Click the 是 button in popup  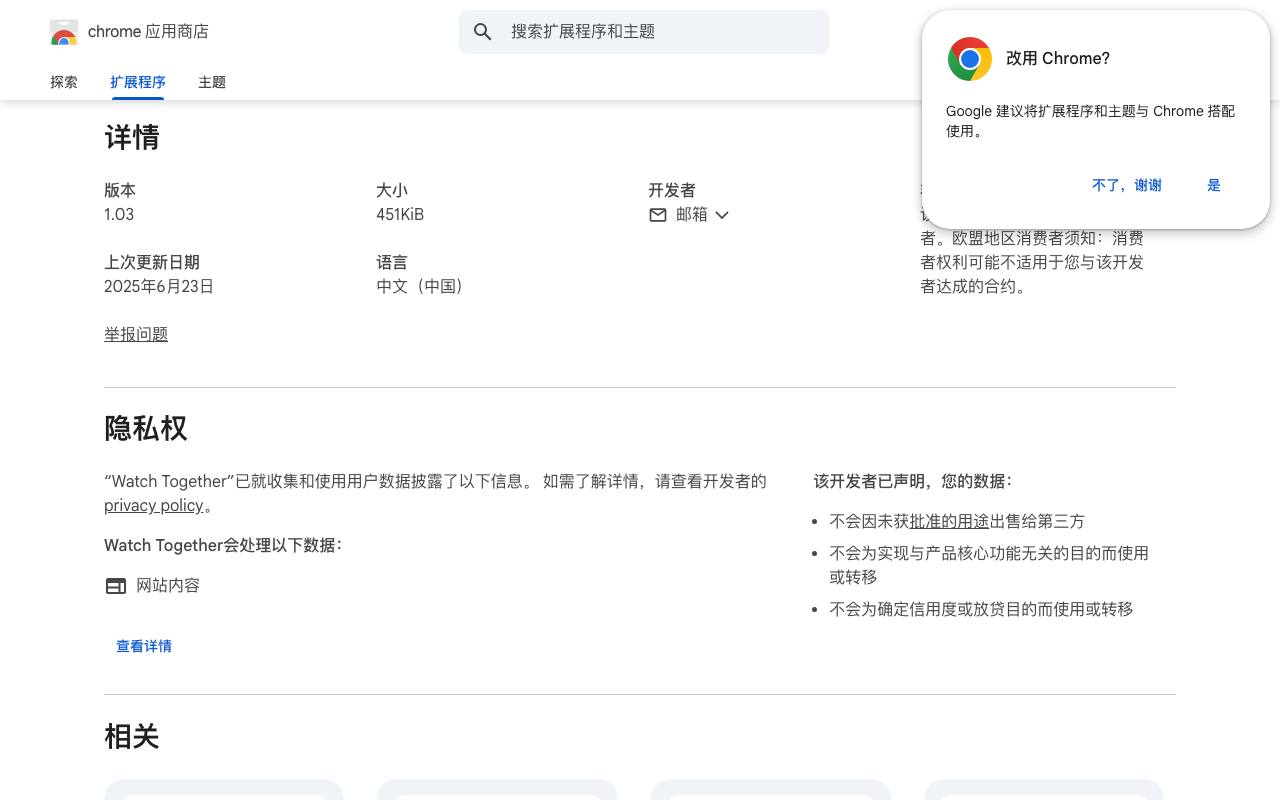[x=1214, y=185]
